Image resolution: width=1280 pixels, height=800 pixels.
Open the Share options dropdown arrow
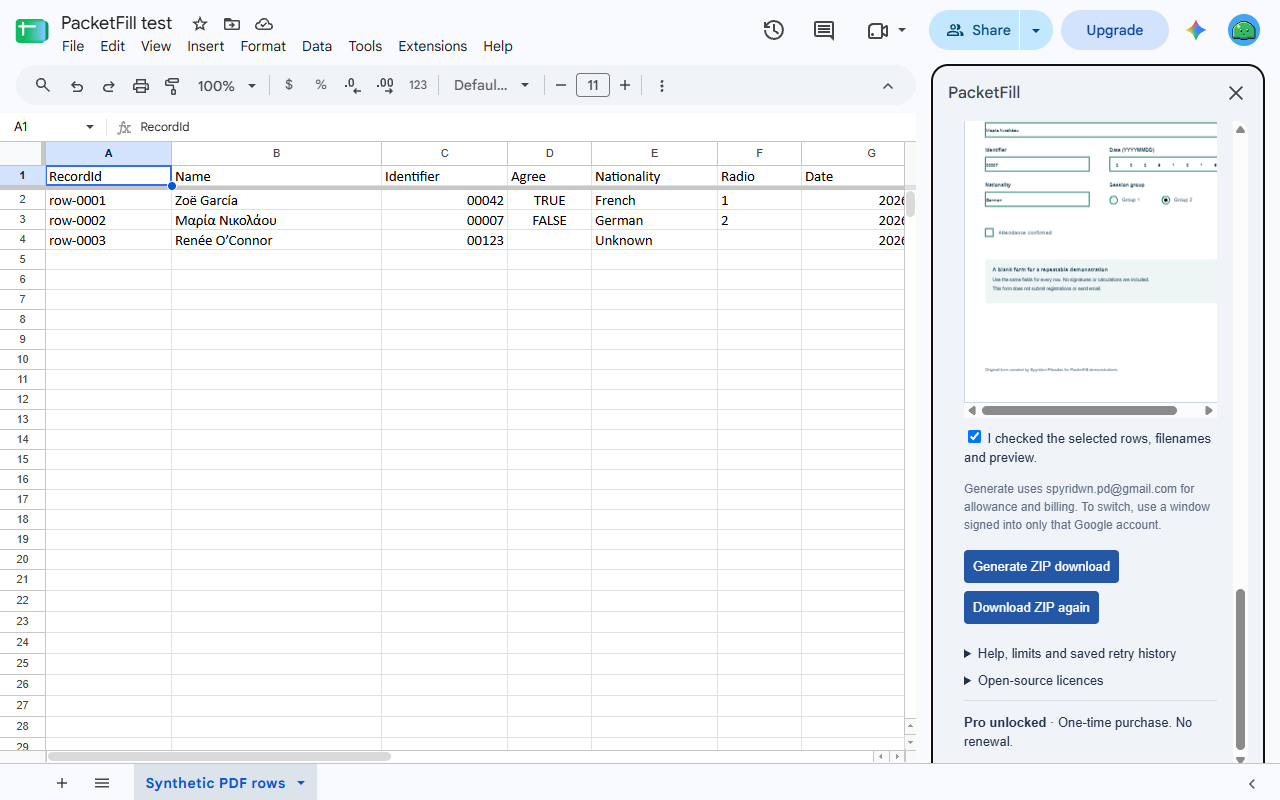[1036, 30]
